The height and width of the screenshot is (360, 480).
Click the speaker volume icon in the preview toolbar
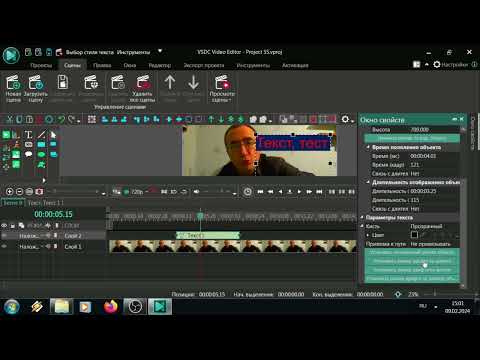(196, 192)
